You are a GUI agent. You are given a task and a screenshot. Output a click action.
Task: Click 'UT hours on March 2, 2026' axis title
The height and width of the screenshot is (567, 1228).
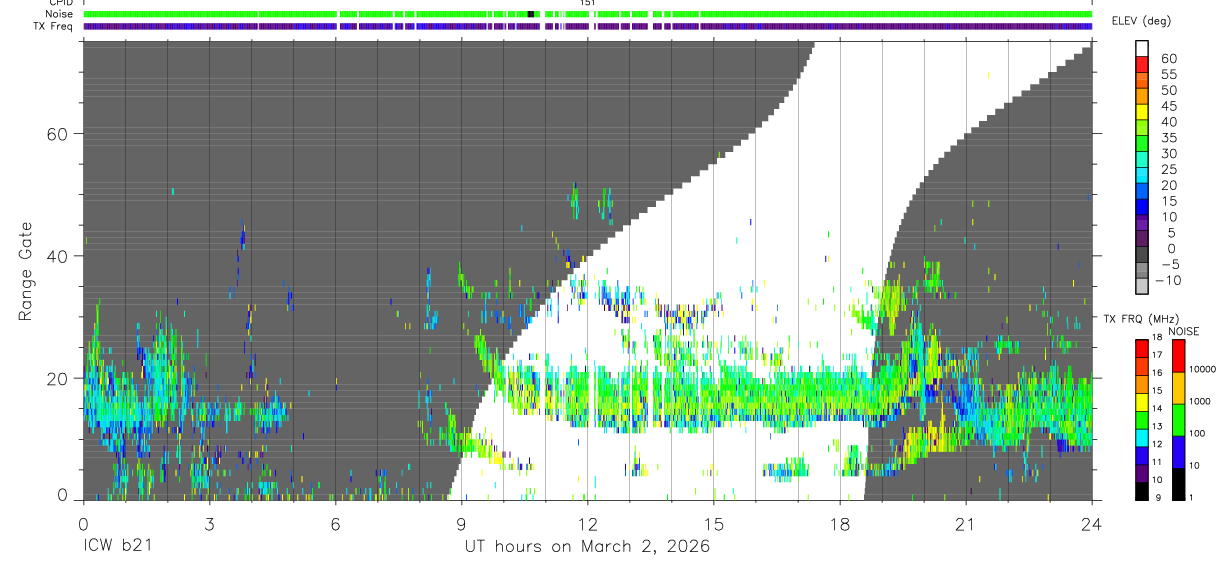coord(587,547)
